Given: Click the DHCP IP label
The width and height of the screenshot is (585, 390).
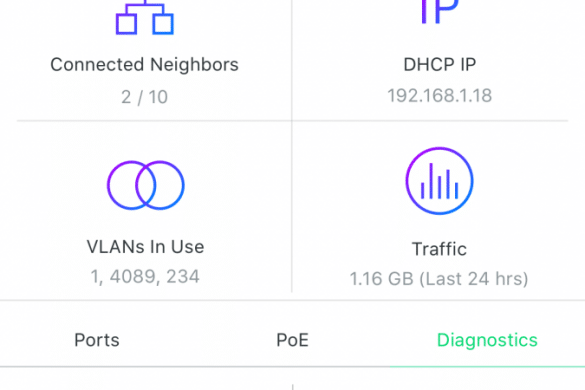Looking at the screenshot, I should 439,65.
